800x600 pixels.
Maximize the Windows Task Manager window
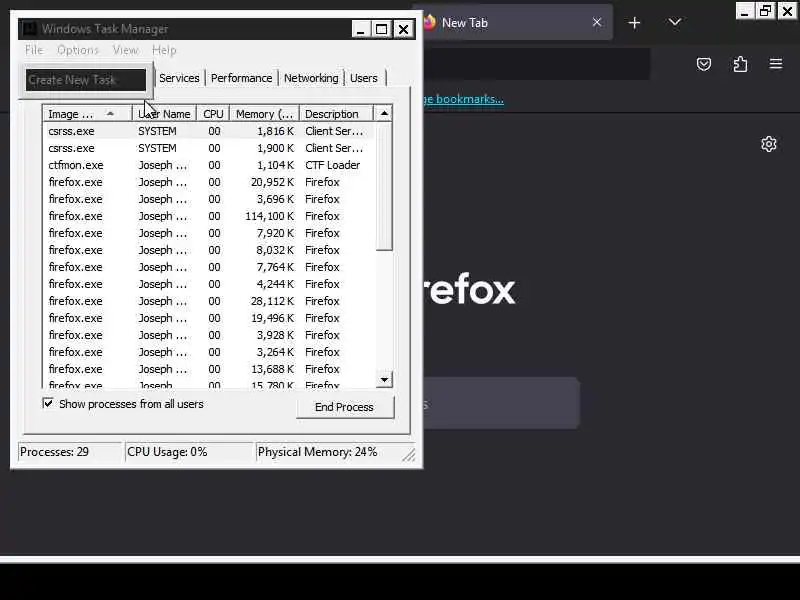381,29
